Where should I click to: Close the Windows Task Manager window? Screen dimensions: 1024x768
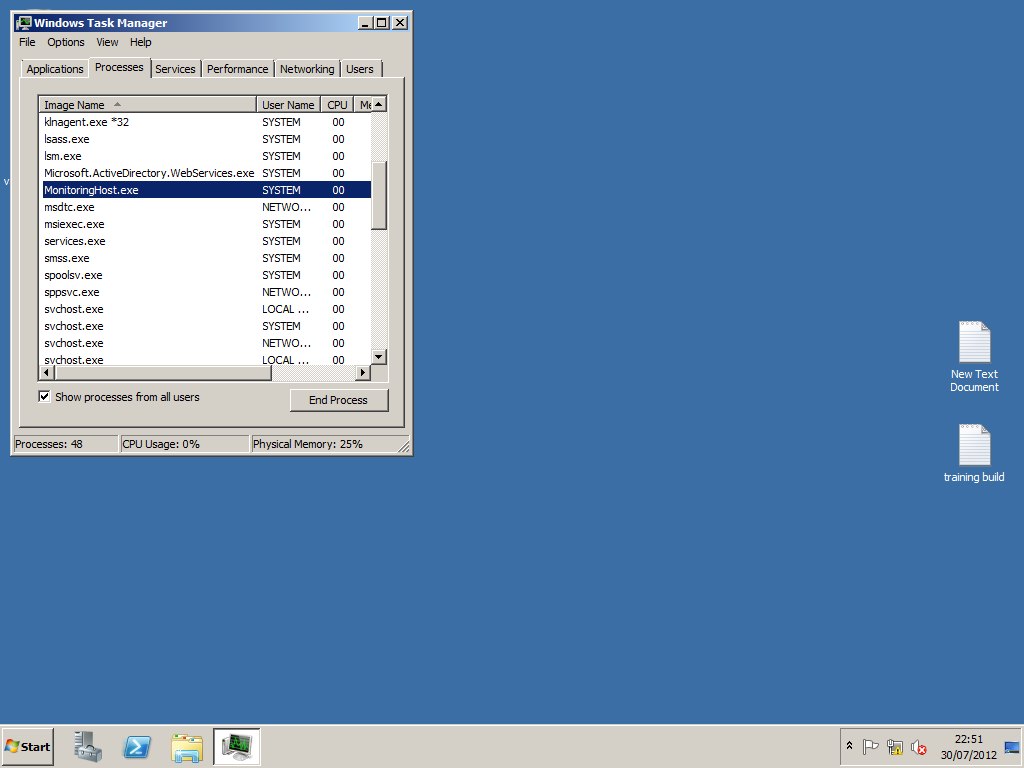(400, 23)
